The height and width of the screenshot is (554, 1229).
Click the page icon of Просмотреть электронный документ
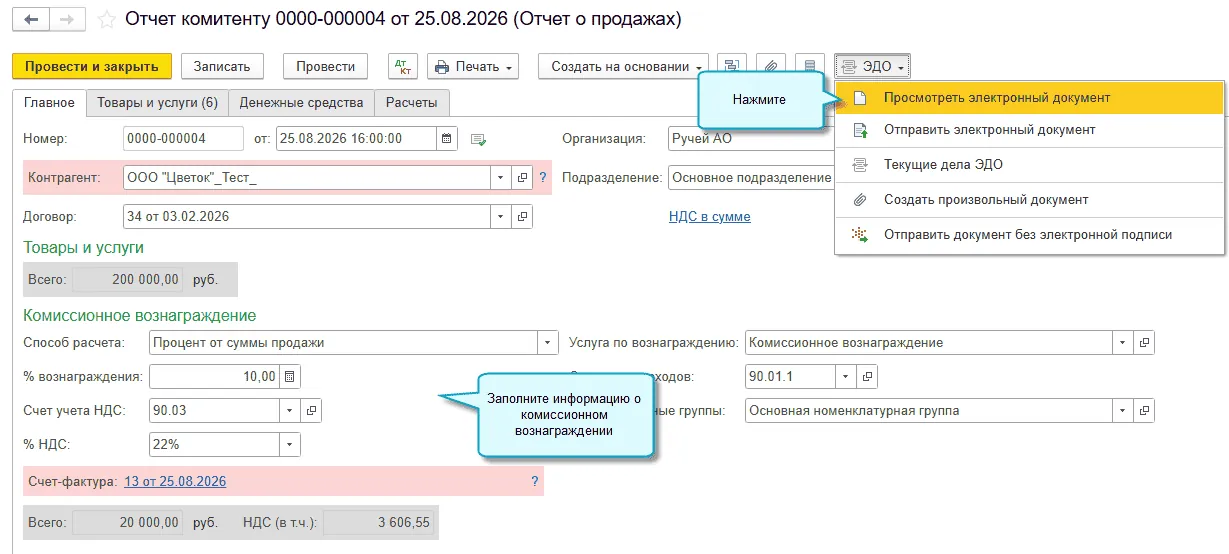click(x=859, y=98)
